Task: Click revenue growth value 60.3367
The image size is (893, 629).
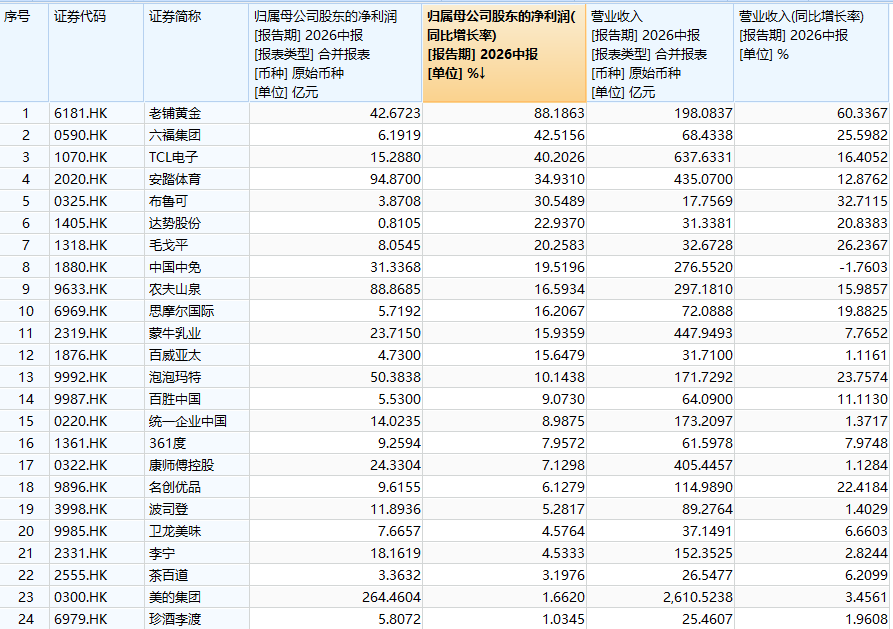Action: tap(862, 113)
